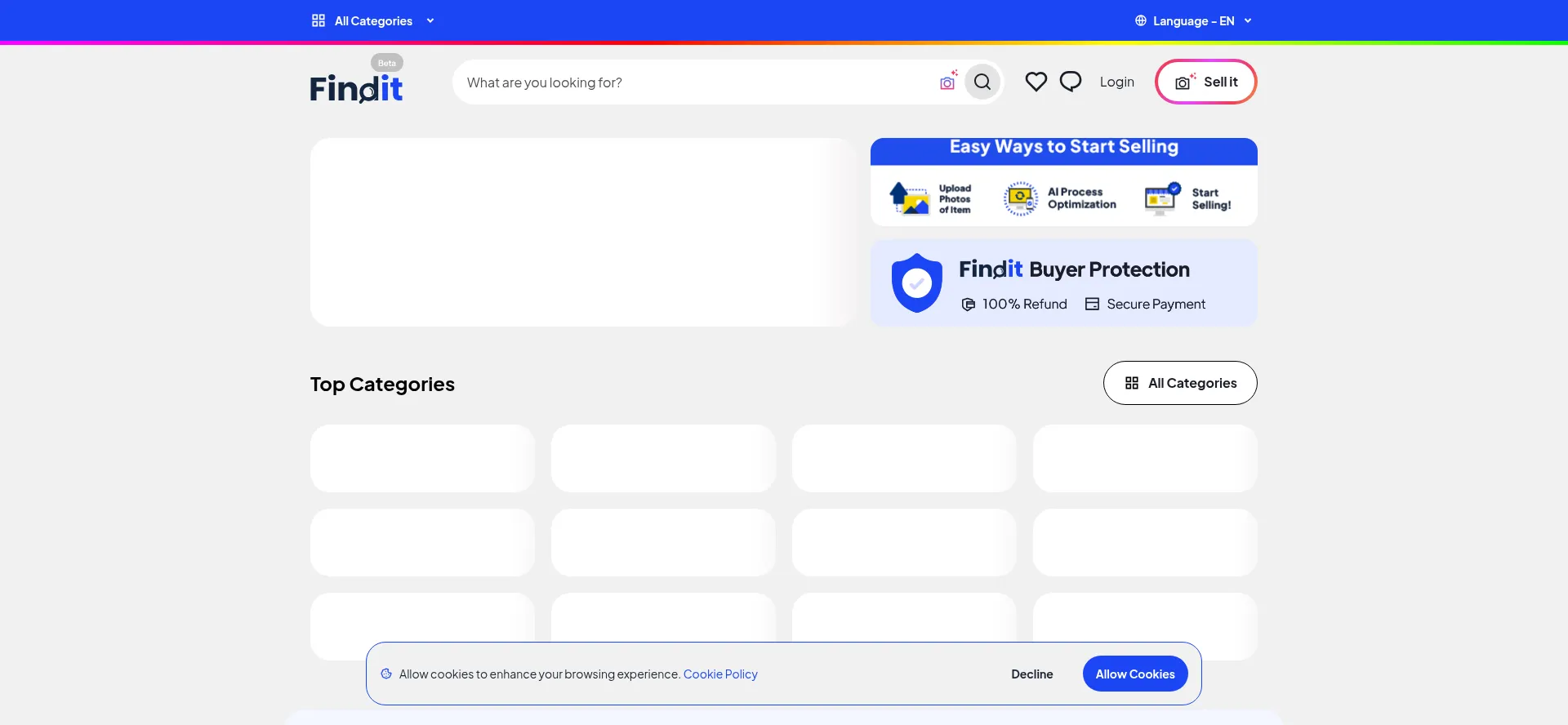The image size is (1568, 725).
Task: Click the Easy Ways to Start Selling header
Action: (1064, 147)
